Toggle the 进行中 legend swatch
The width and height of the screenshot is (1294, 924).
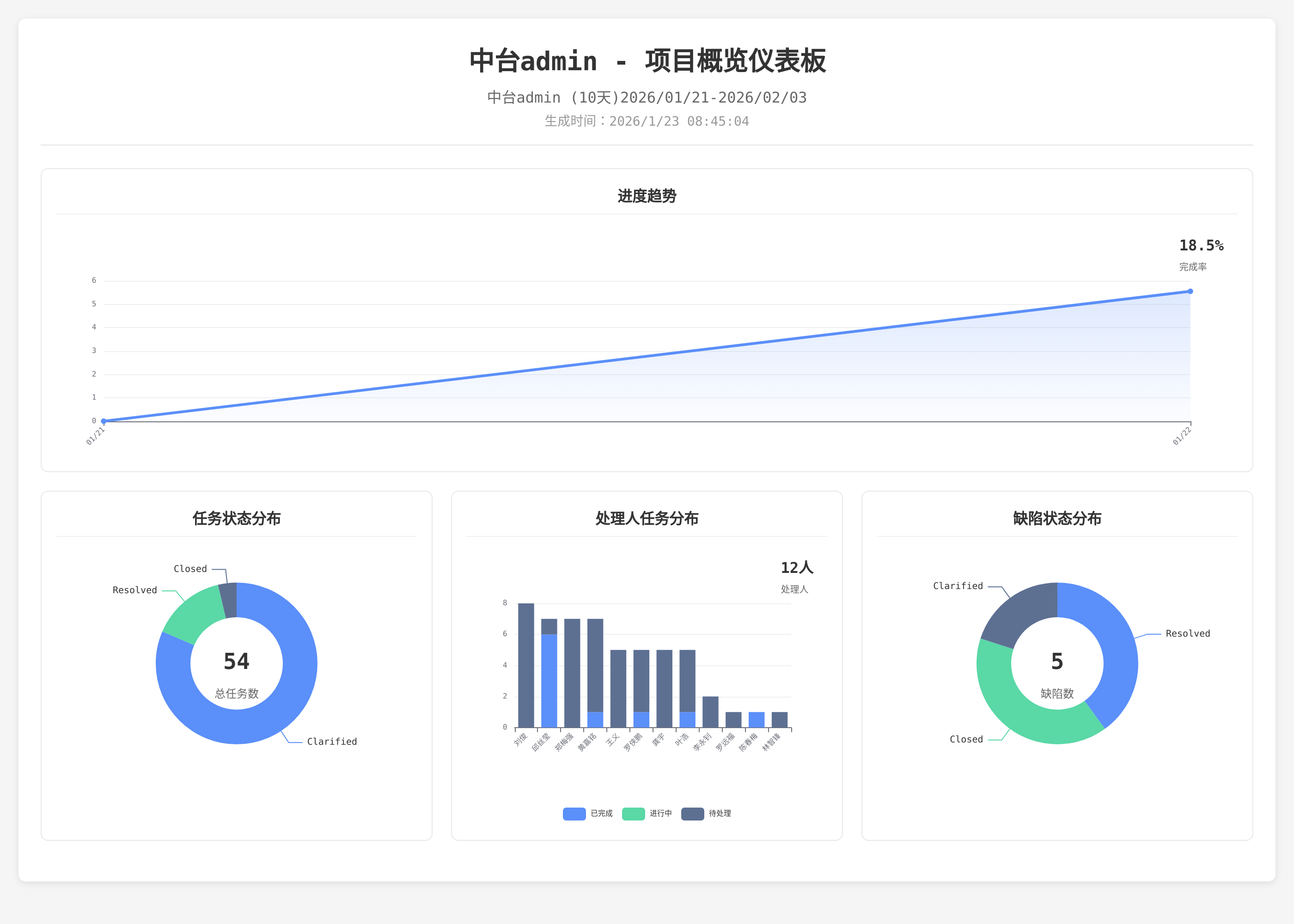point(633,814)
